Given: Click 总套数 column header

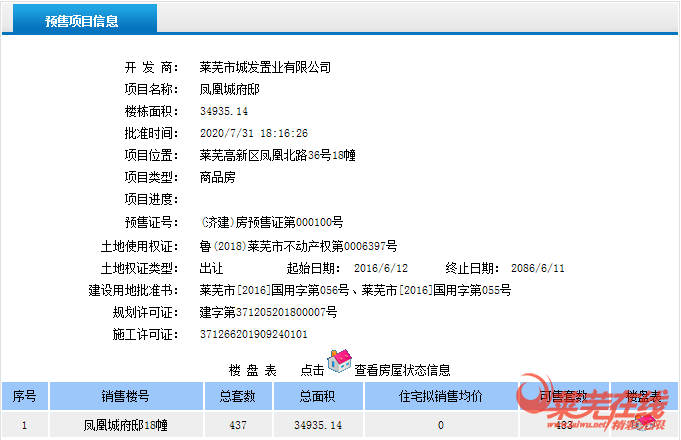Looking at the screenshot, I should coord(238,396).
